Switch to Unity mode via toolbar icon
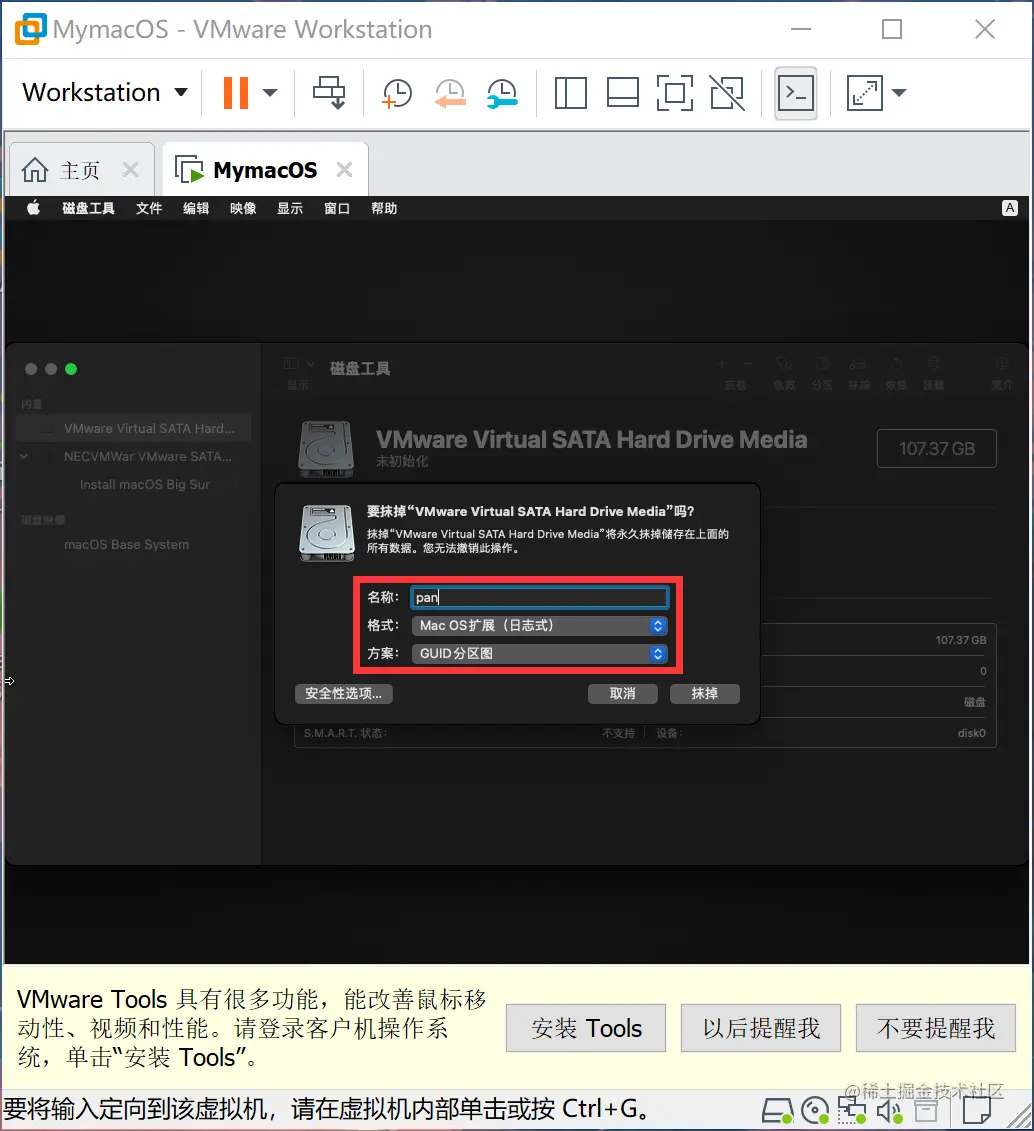The height and width of the screenshot is (1131, 1034). pos(727,93)
